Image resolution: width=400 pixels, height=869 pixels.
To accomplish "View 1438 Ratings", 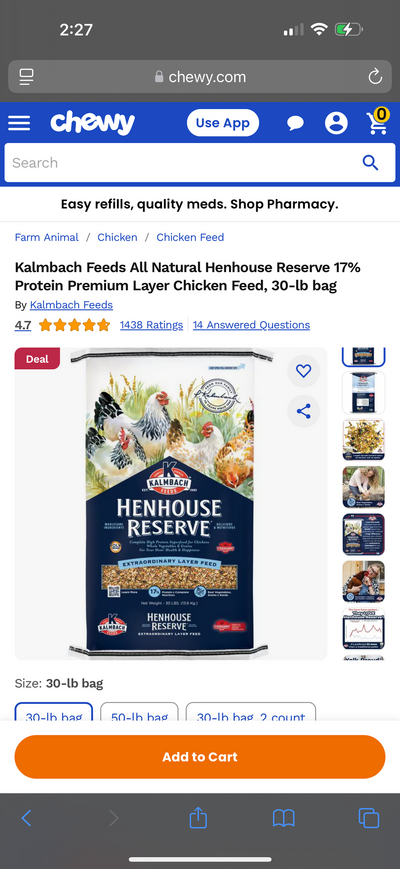I will 151,325.
